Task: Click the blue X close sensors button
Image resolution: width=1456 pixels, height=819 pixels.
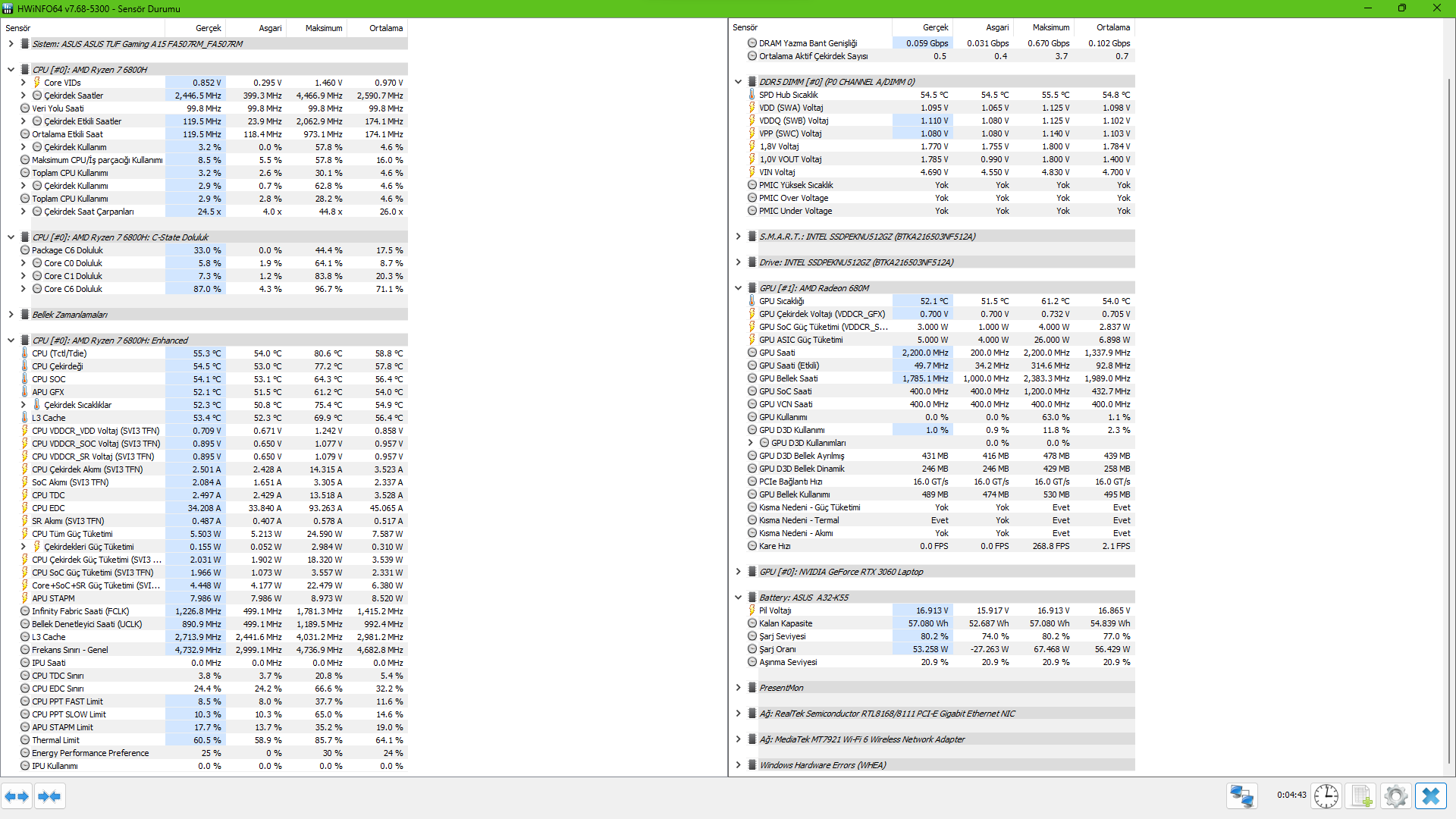Action: pyautogui.click(x=1430, y=795)
